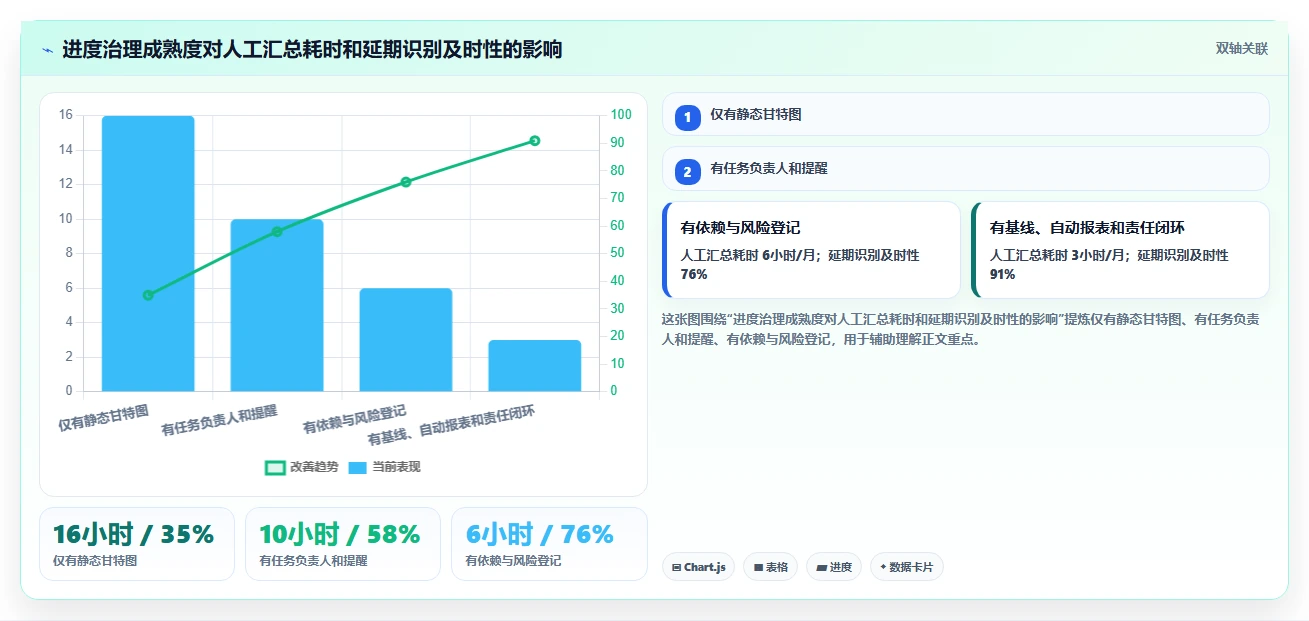
Task: Click the number 1 badge for 仅有静态甘特图
Action: (x=687, y=118)
